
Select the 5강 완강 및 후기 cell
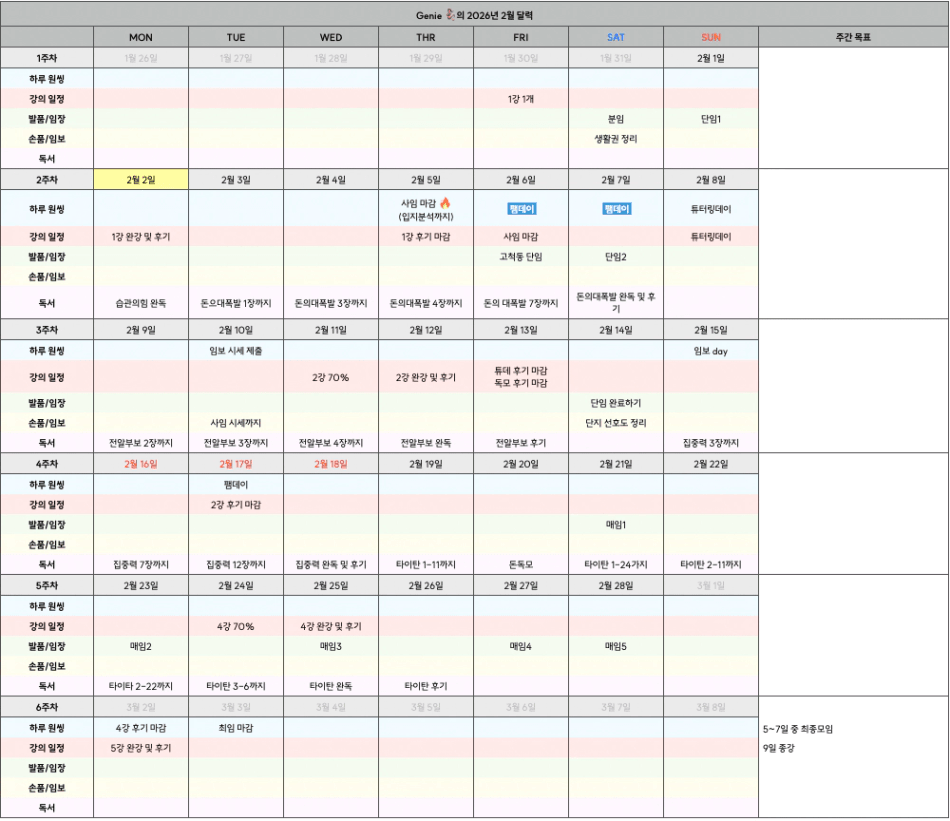click(141, 748)
